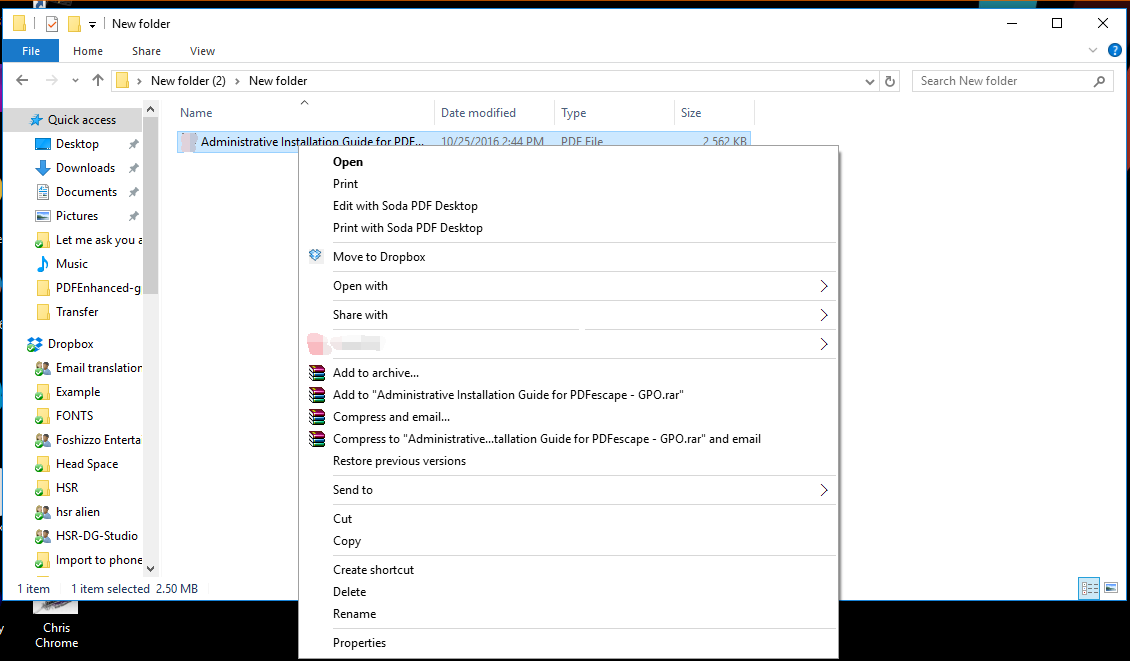This screenshot has width=1130, height=661.
Task: Switch to Details view icon in status bar
Action: point(1089,588)
